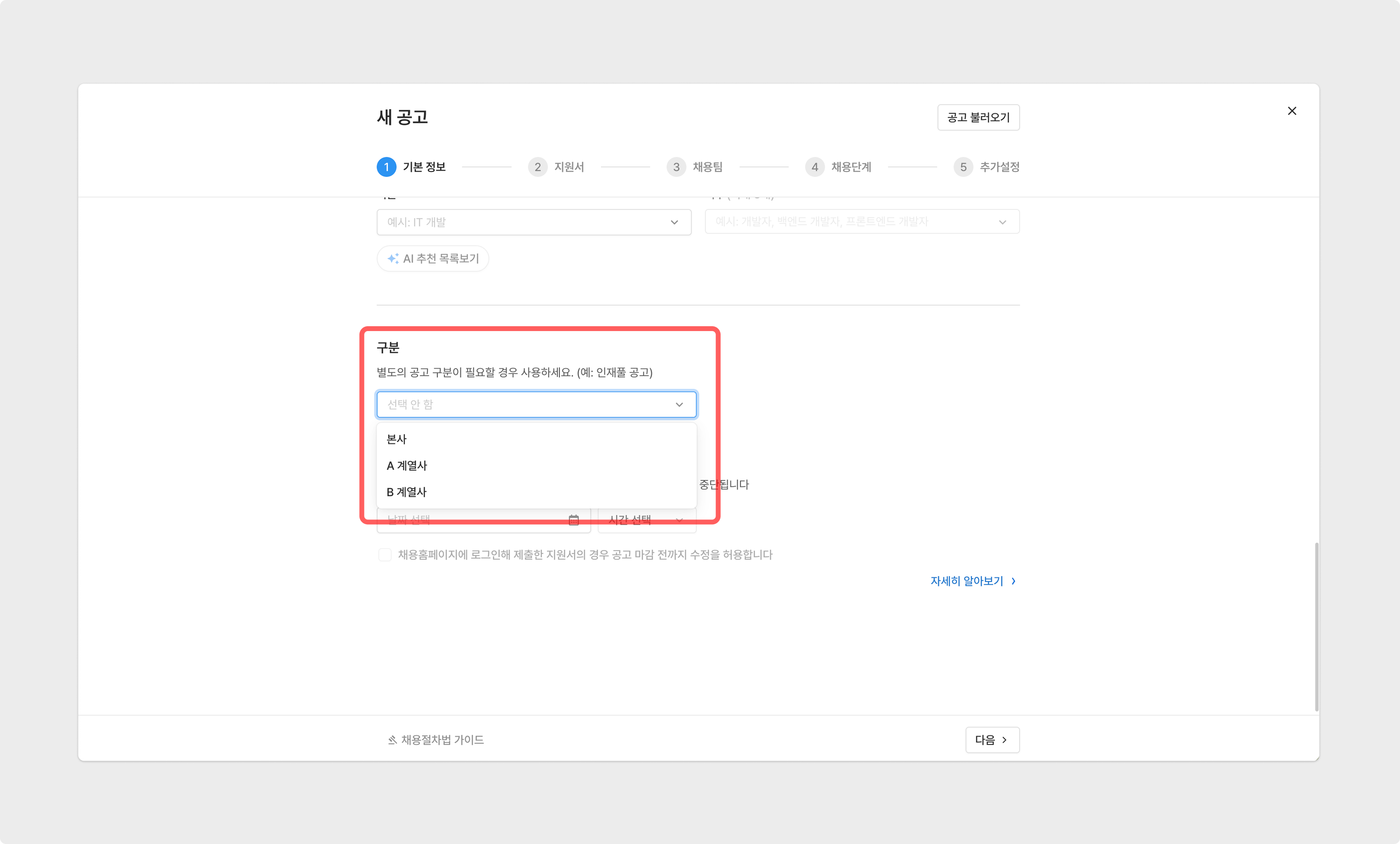Toggle the 지원서 수정 허용 checkbox
Screen dimensions: 1400x844
pos(385,555)
